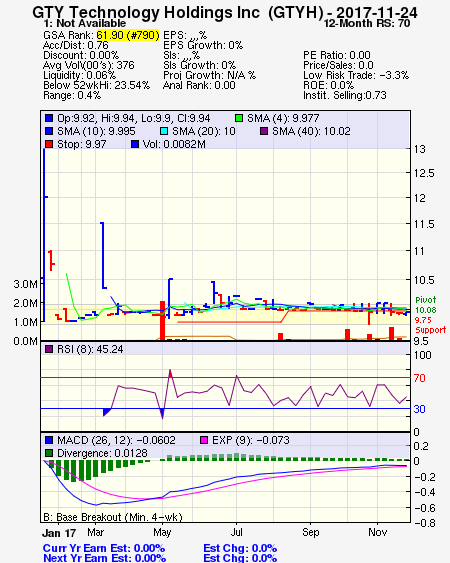Click the Below 52wkHi: 23.54% line
This screenshot has height=563, width=450.
pyautogui.click(x=96, y=85)
